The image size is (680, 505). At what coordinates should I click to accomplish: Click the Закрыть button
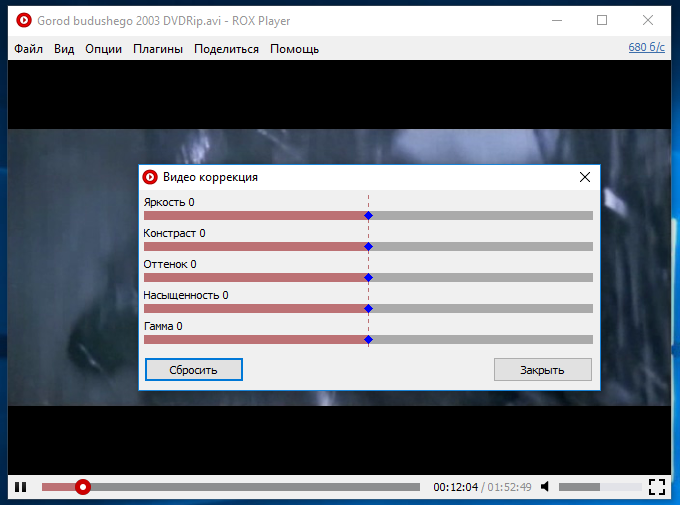pyautogui.click(x=543, y=370)
